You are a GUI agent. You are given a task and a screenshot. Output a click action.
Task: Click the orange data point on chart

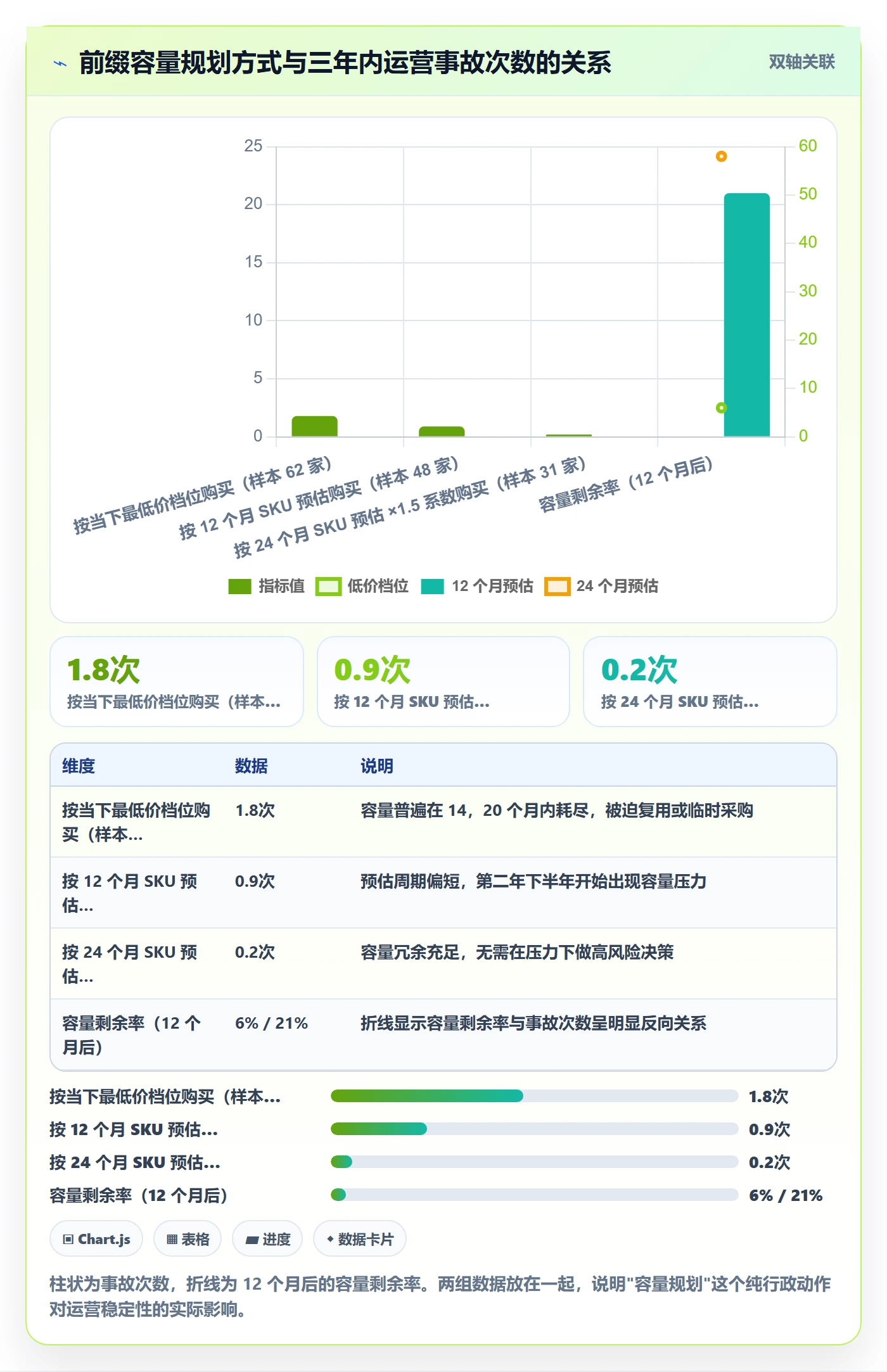point(721,156)
